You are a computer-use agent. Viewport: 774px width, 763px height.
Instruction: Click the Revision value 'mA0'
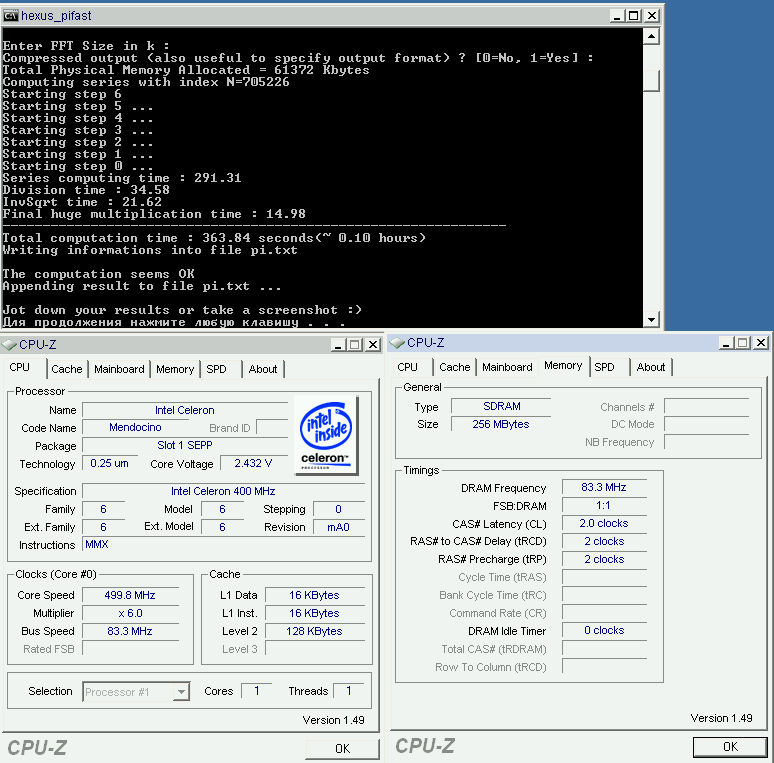click(339, 527)
